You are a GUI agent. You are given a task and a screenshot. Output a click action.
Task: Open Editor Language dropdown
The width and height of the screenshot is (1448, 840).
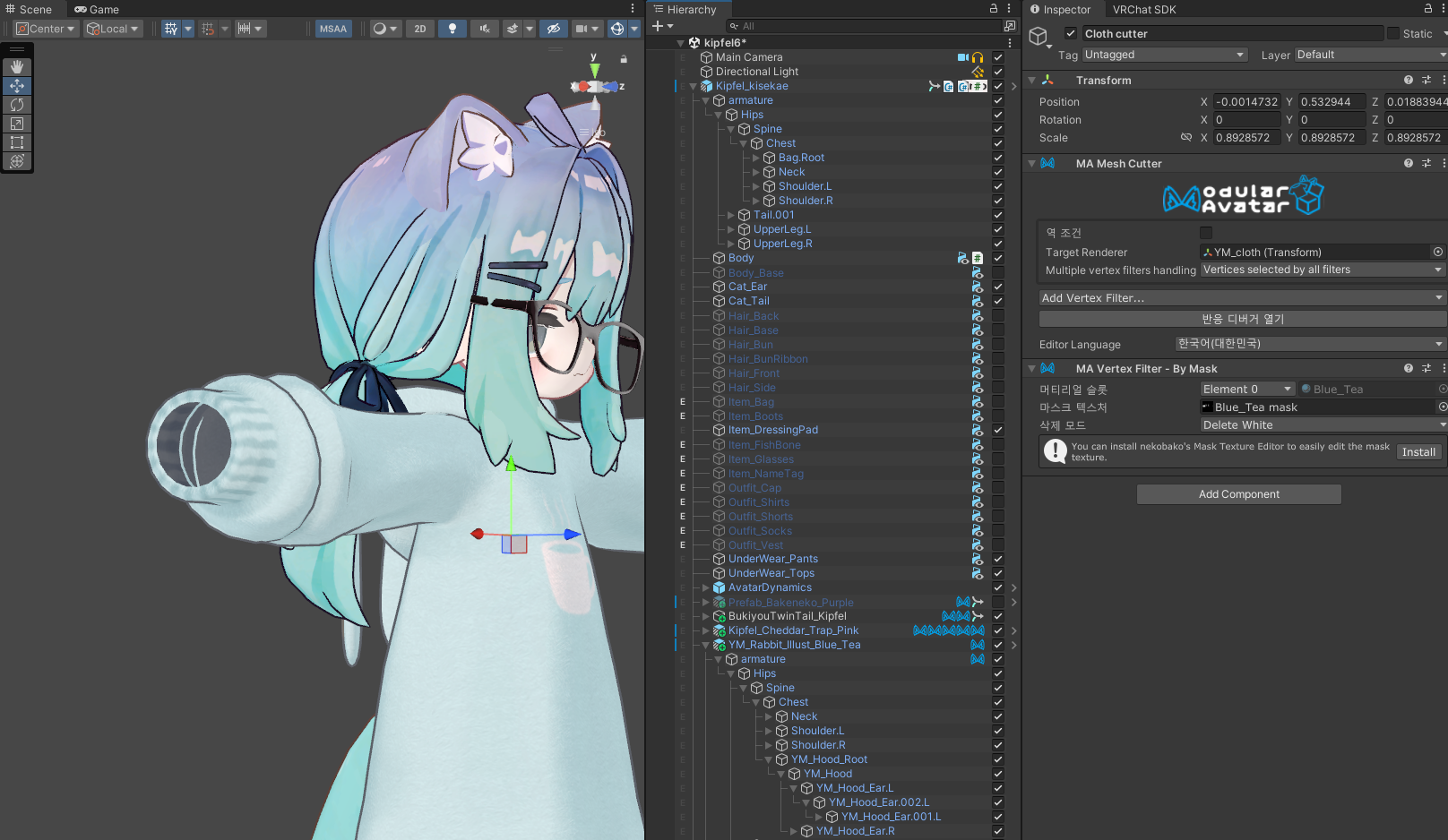(x=1310, y=344)
